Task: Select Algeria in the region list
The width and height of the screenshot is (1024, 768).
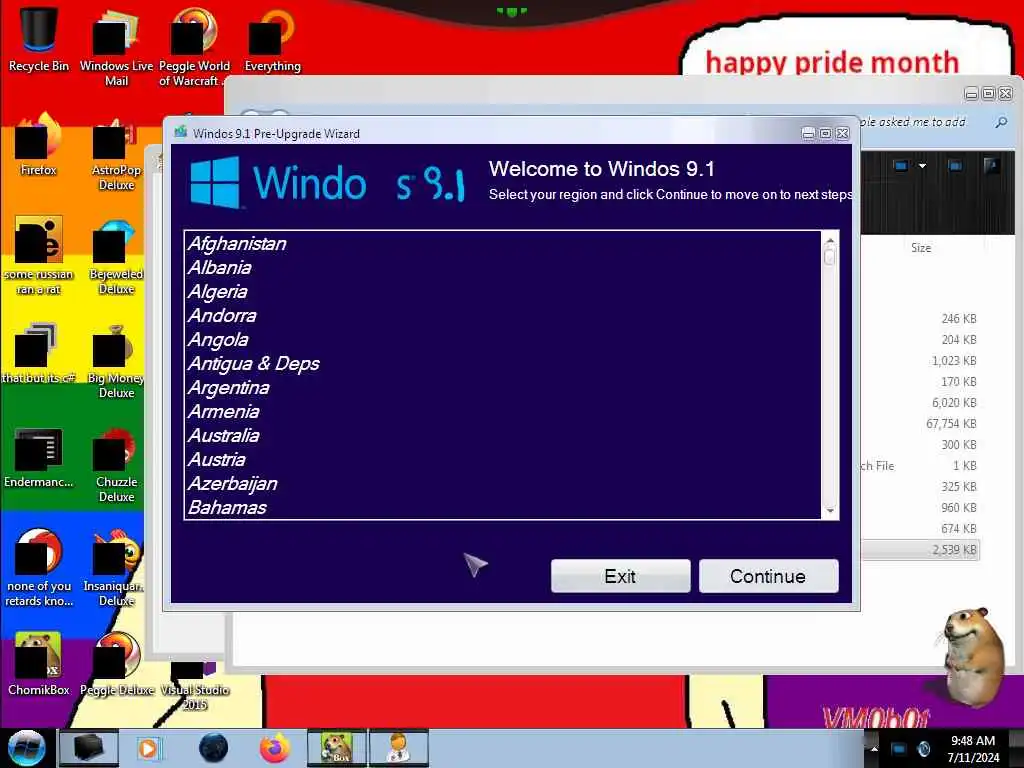Action: (502, 292)
